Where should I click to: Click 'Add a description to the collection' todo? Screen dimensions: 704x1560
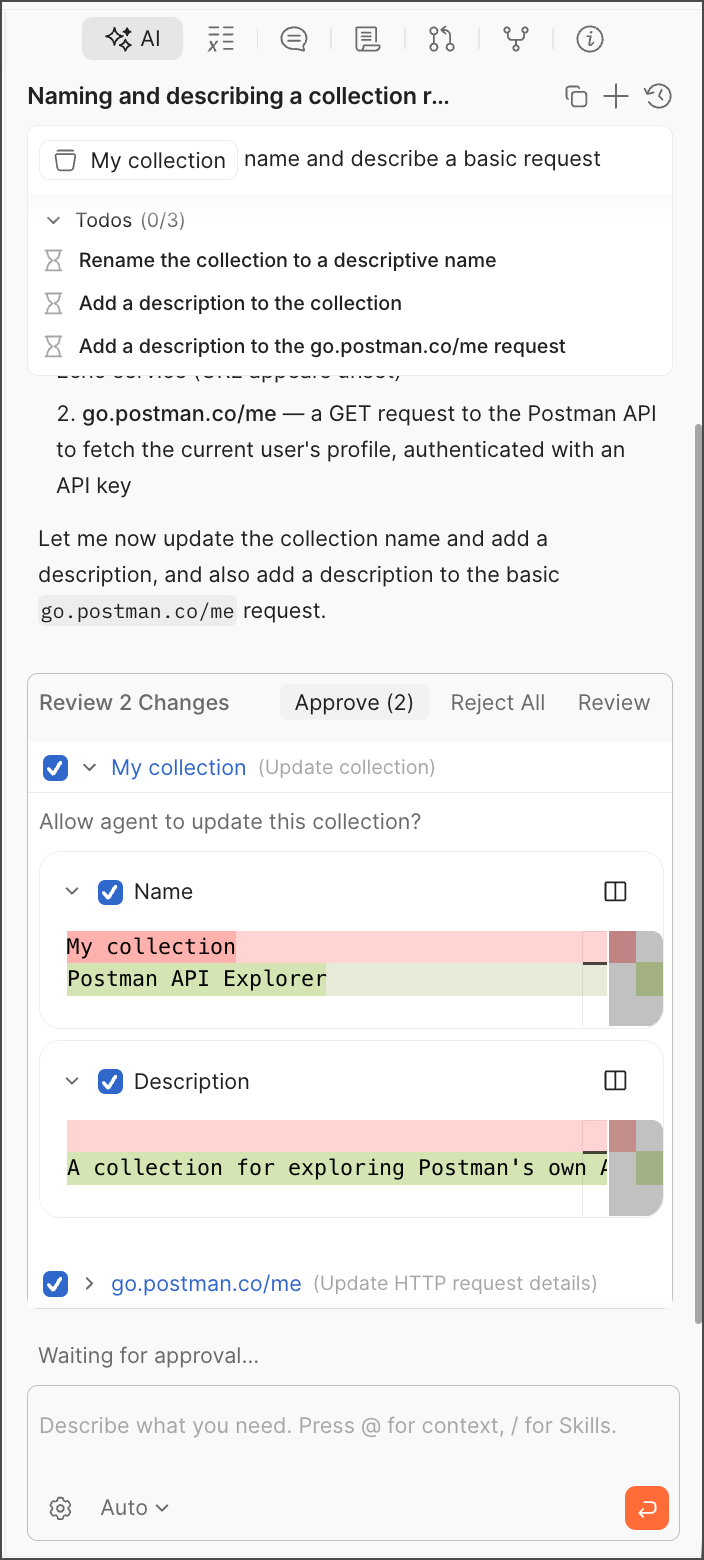240,304
